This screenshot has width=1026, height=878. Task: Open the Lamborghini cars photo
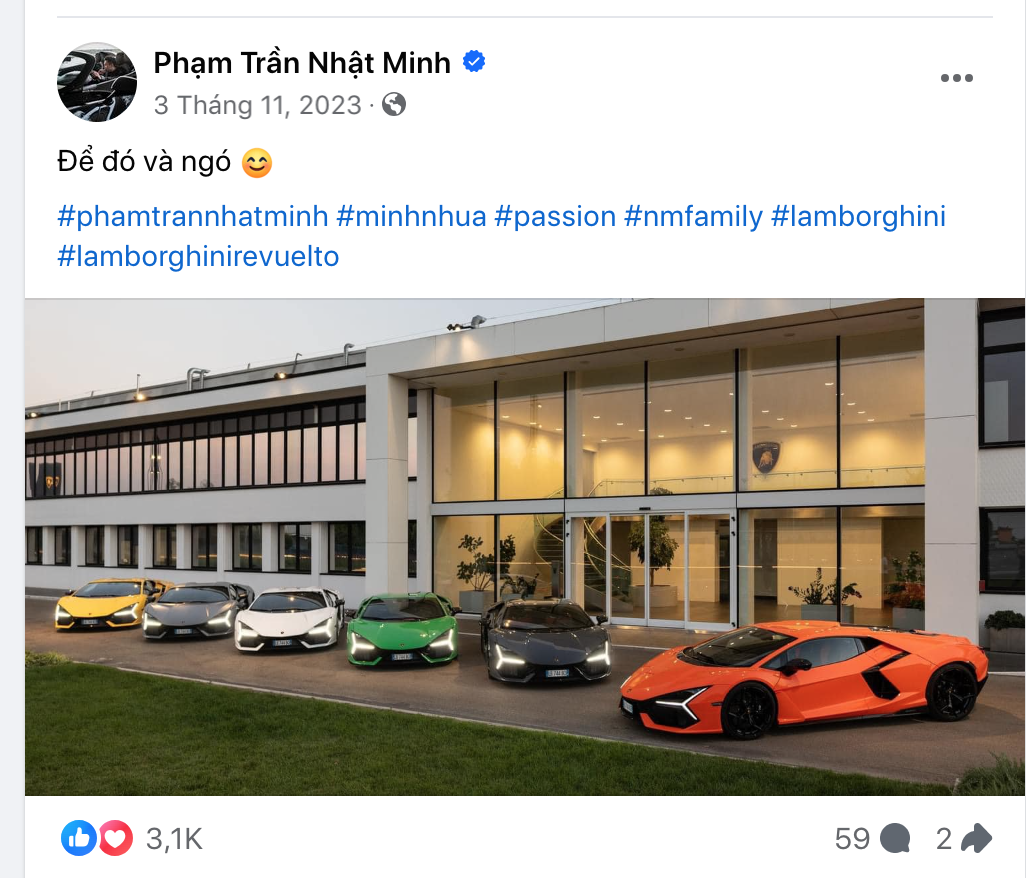click(525, 546)
